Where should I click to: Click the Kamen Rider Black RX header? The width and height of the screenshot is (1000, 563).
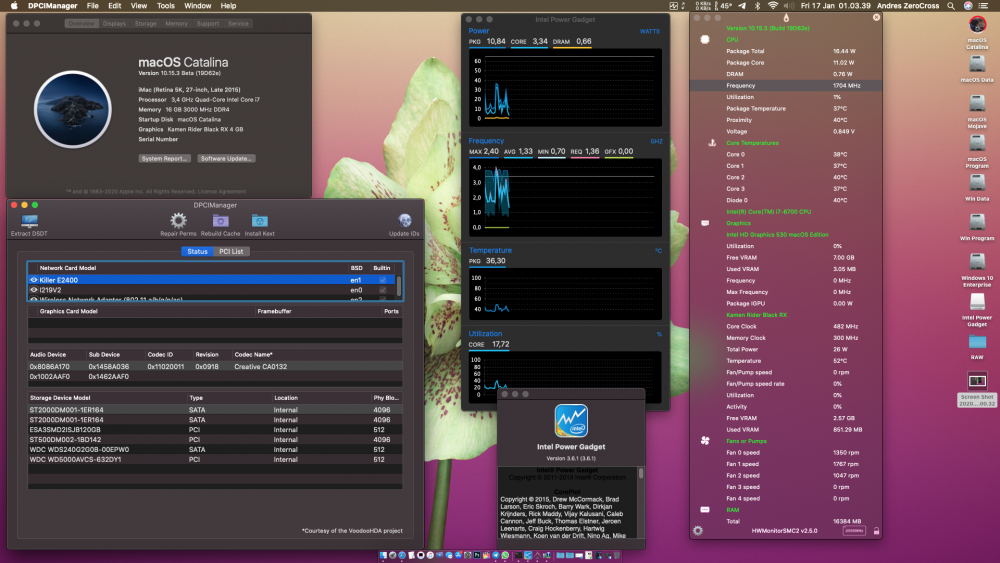tap(756, 315)
